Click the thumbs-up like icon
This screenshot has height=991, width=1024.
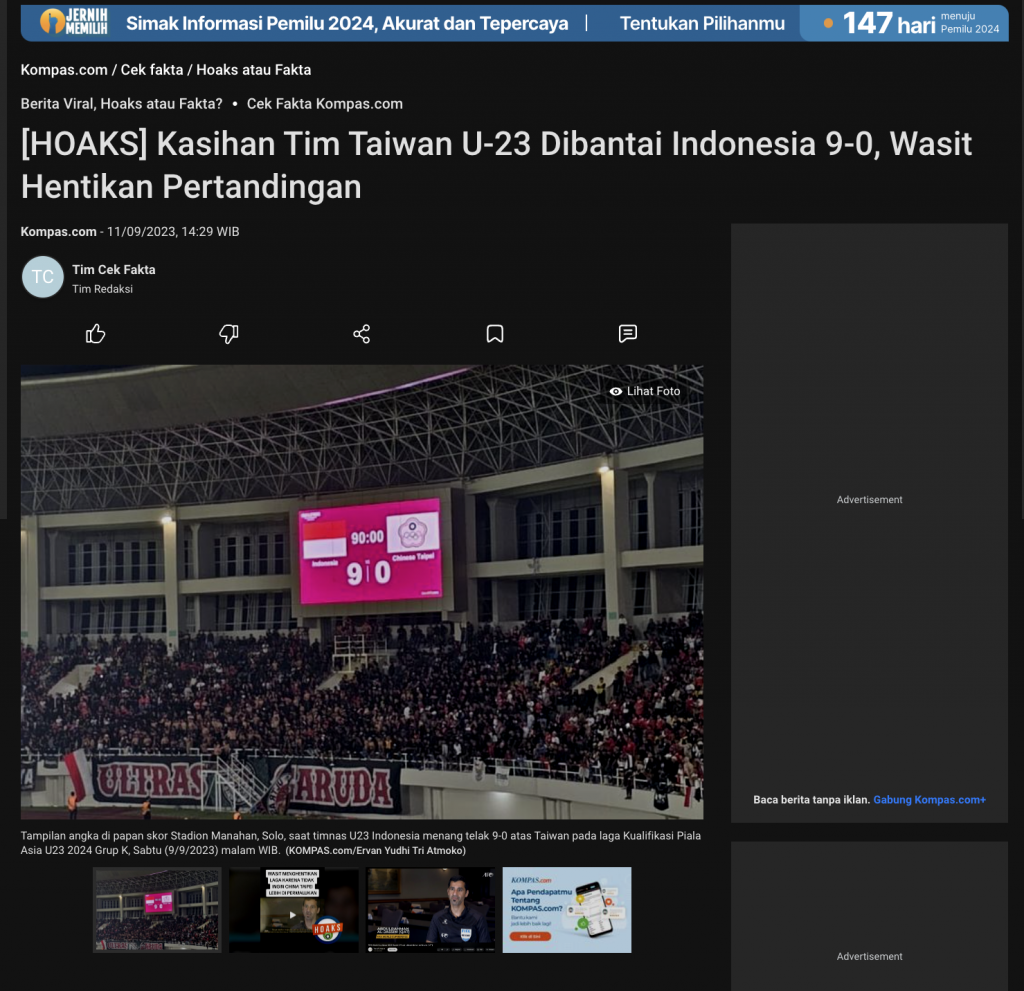(x=95, y=334)
